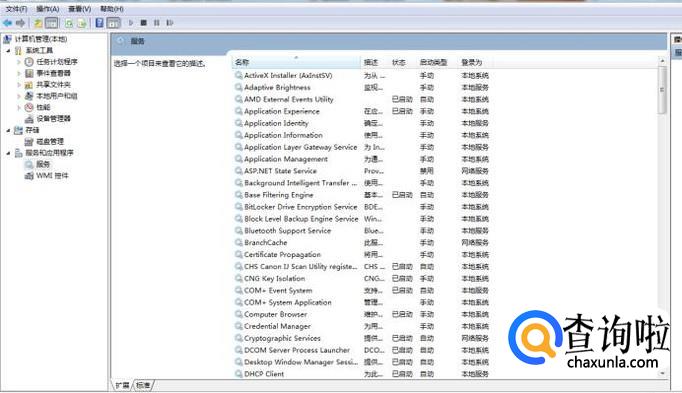Click the Restart Service toolbar icon
The image size is (682, 393).
coord(170,23)
